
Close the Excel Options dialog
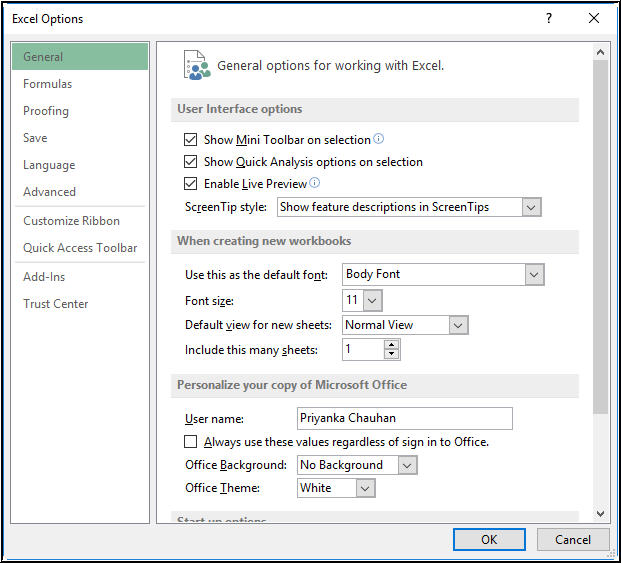click(594, 18)
